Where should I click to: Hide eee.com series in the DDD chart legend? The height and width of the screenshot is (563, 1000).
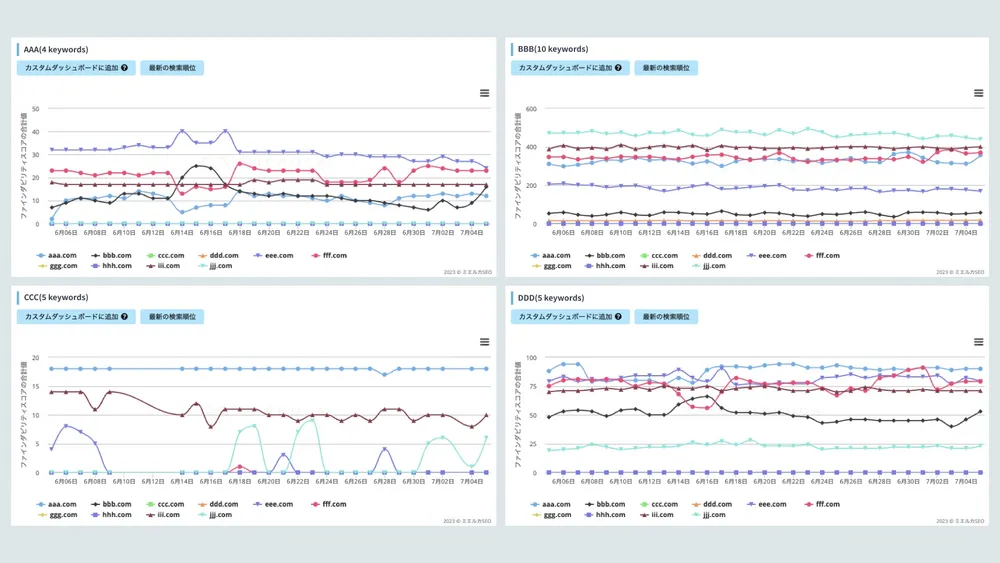(x=766, y=504)
